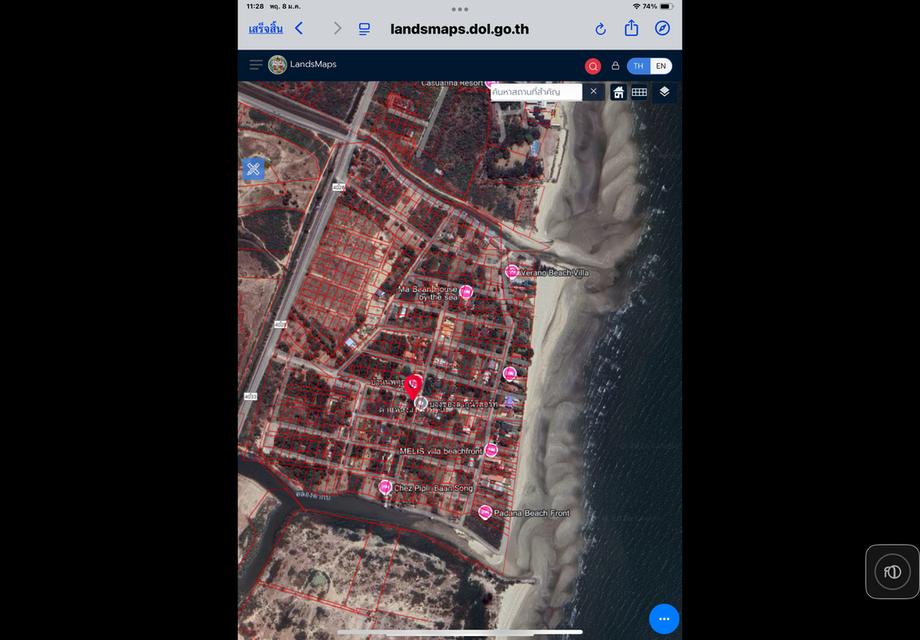The image size is (920, 640).
Task: Switch language to TH
Action: click(x=638, y=66)
